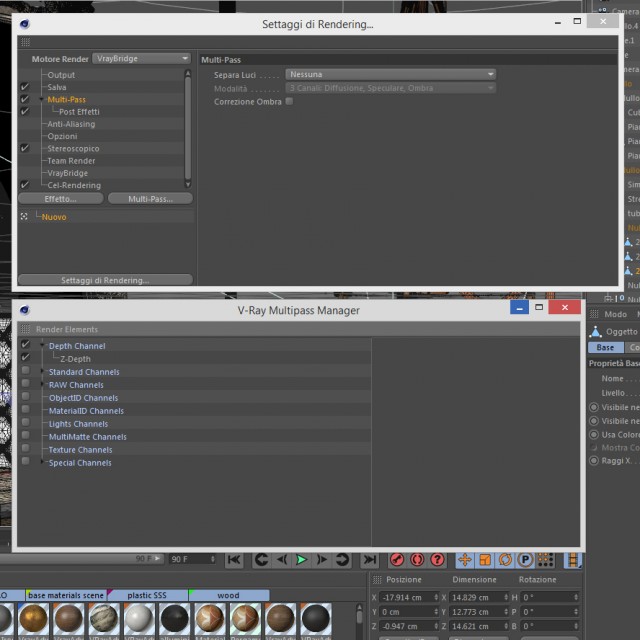Click the red Record Keyframe icon
This screenshot has width=640, height=640.
coord(397,560)
